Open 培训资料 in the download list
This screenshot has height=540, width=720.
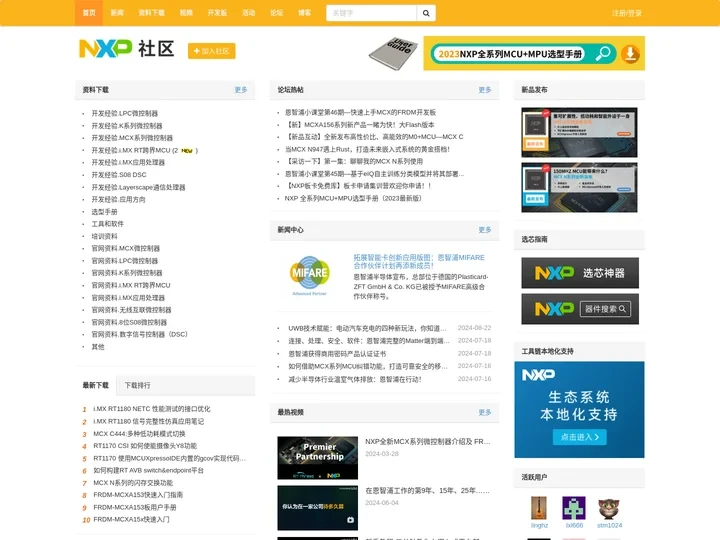coord(104,236)
